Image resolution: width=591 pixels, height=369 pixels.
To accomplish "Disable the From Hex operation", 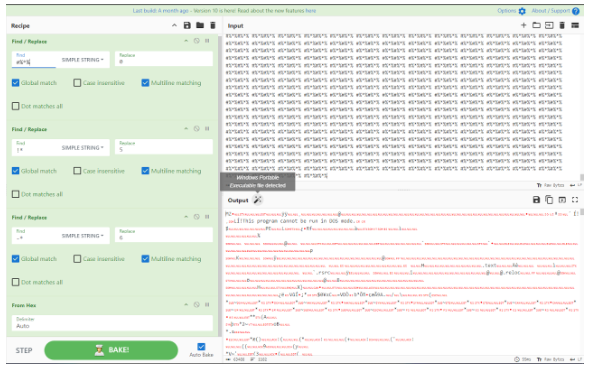I will pos(196,305).
